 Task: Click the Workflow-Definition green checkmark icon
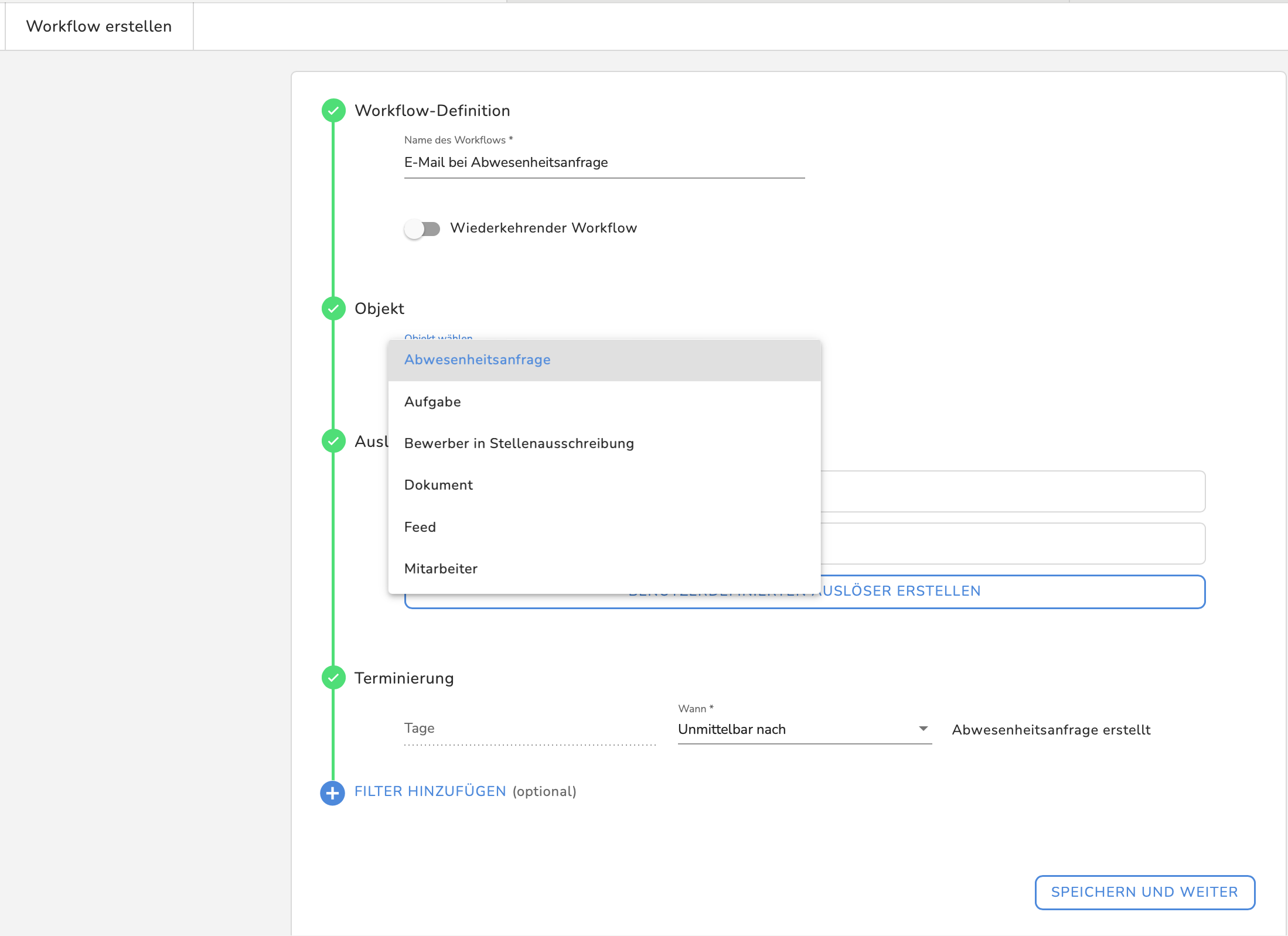(x=333, y=111)
